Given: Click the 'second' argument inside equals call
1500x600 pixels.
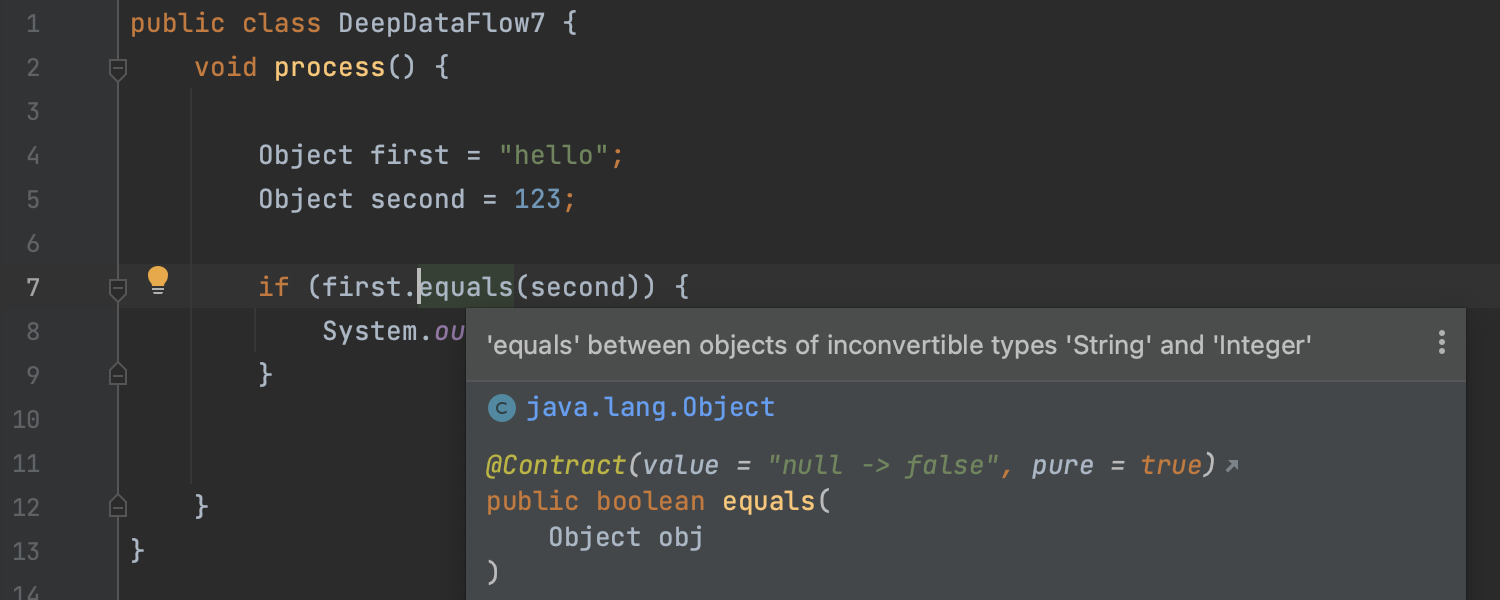Looking at the screenshot, I should (577, 288).
